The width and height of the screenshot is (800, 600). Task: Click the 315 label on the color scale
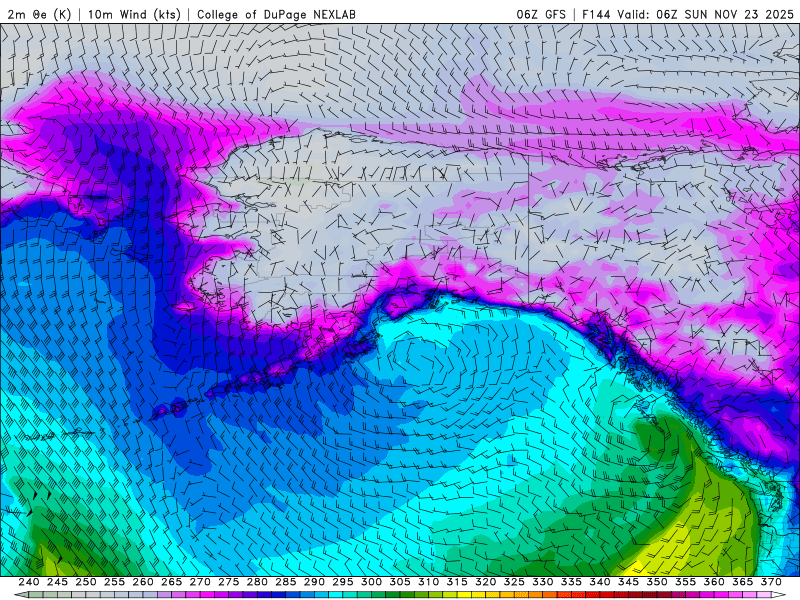457,582
